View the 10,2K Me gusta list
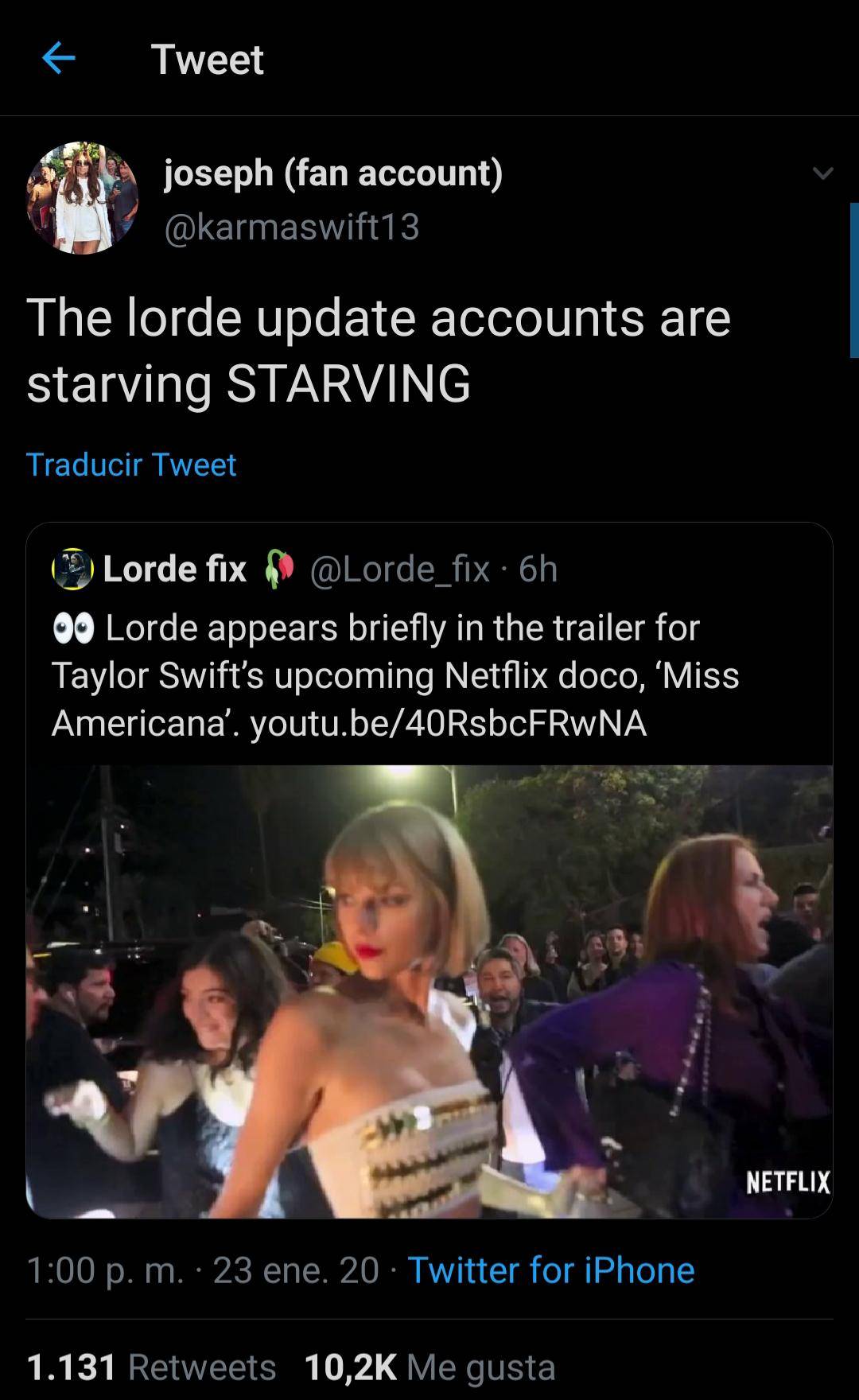Image resolution: width=859 pixels, height=1400 pixels. pos(429,1367)
